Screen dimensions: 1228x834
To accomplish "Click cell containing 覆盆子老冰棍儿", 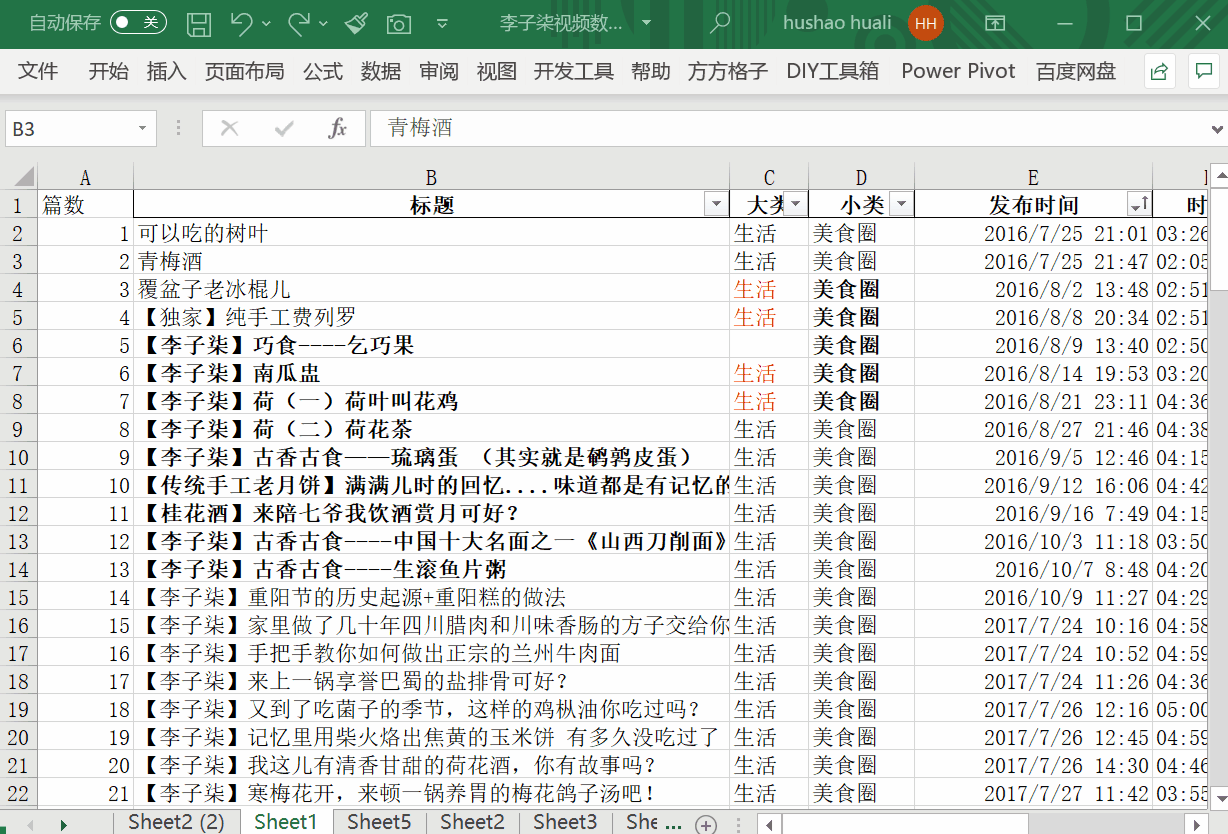I will pyautogui.click(x=432, y=289).
